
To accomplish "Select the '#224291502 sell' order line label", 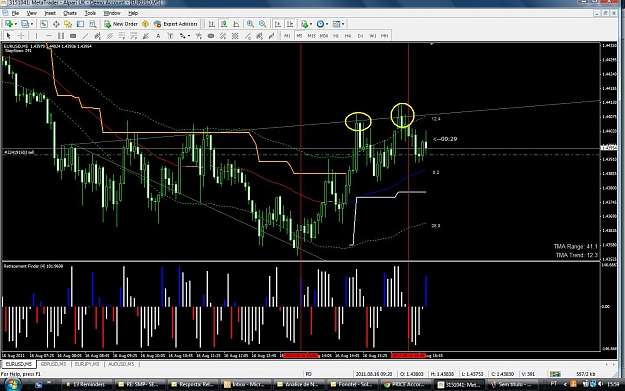I will coord(19,152).
